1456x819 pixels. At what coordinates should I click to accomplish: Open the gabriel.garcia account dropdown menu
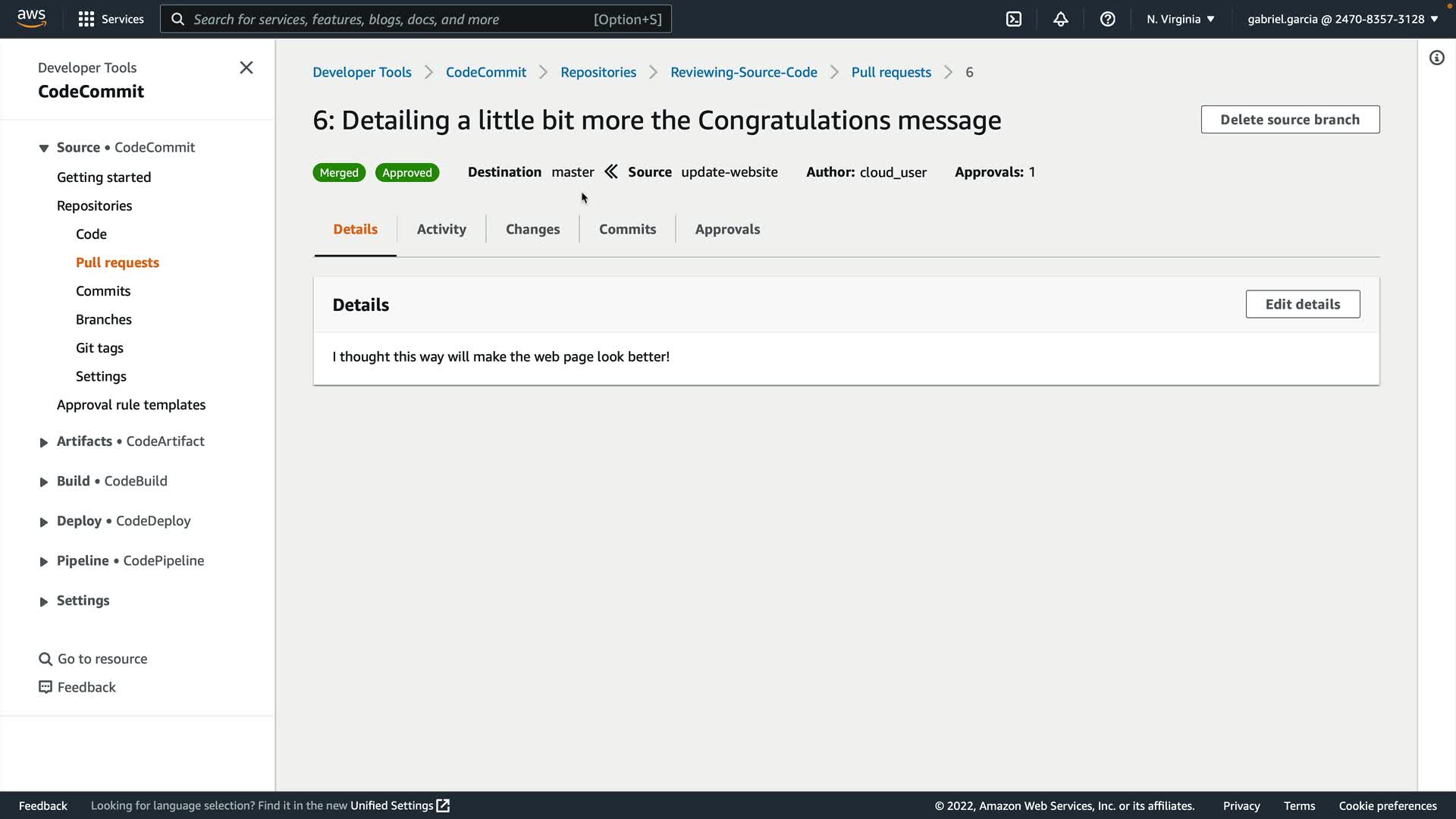coord(1342,19)
